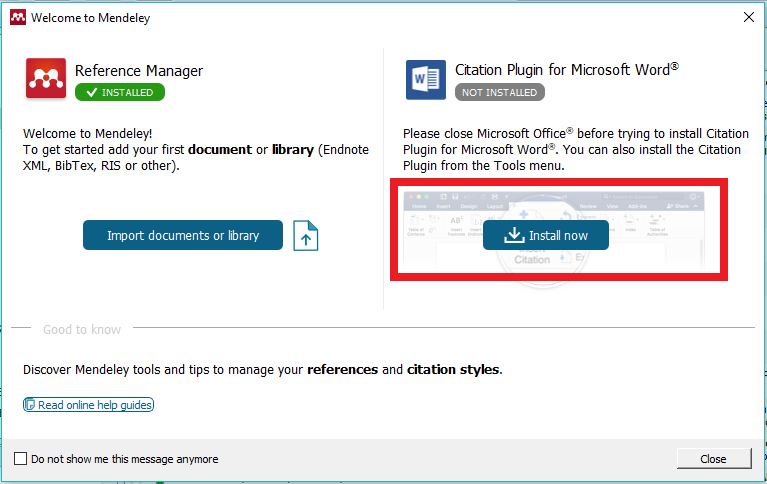Close the Welcome to Mendeley dialog with X
Screen dimensions: 767x484
coord(748,18)
